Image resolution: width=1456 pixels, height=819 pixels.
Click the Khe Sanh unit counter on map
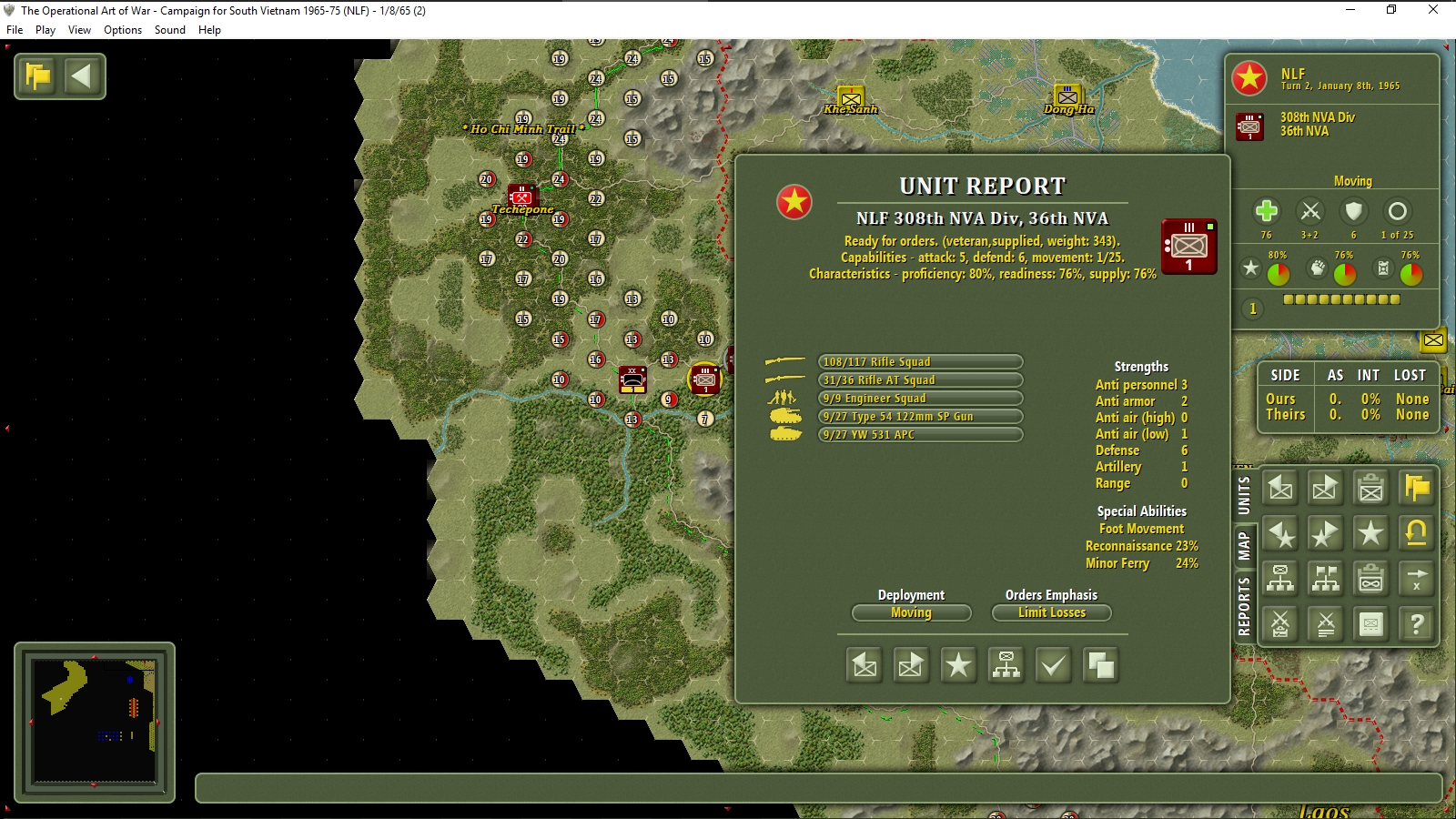[851, 97]
